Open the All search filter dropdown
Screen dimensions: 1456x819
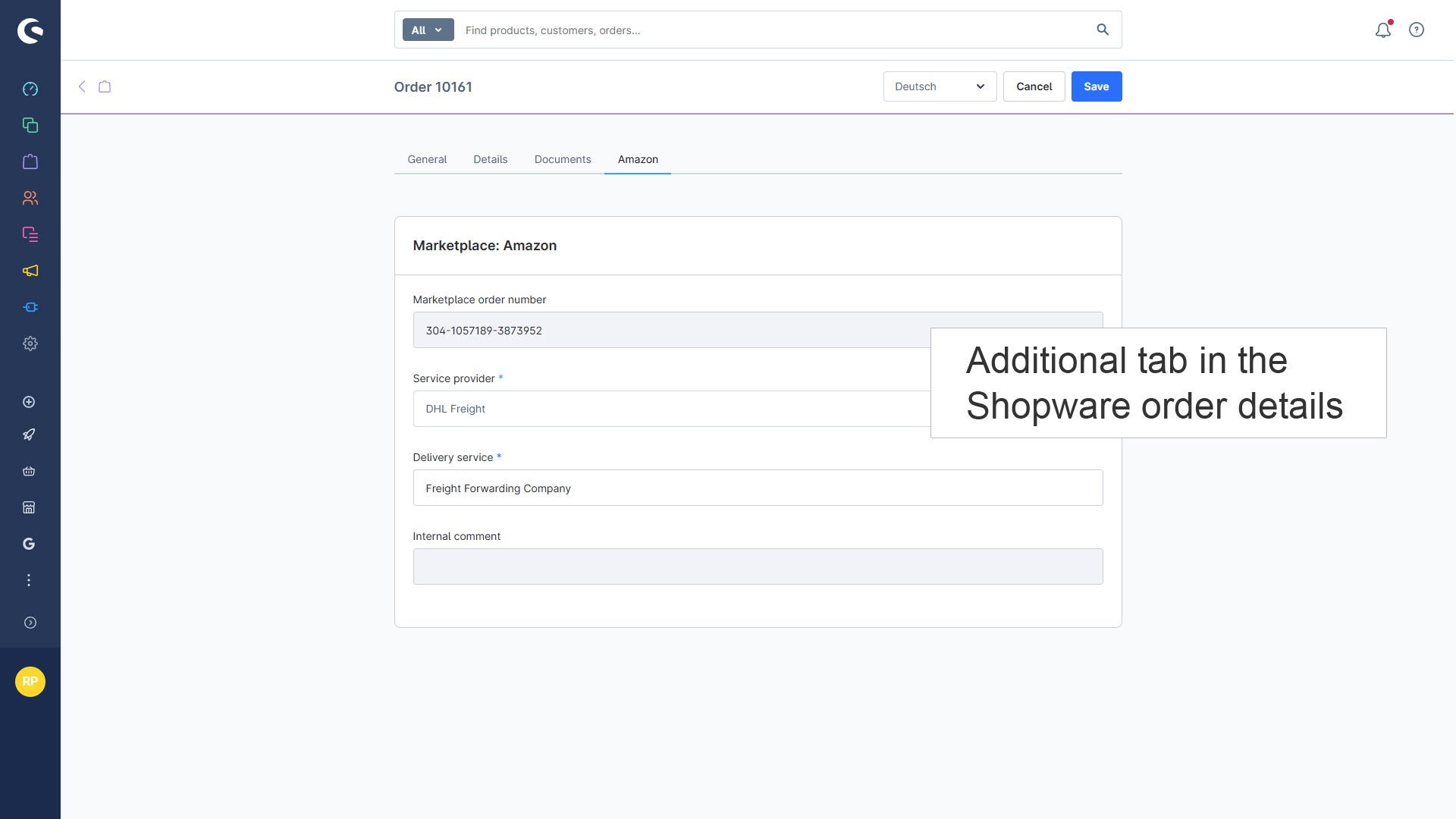pos(428,30)
